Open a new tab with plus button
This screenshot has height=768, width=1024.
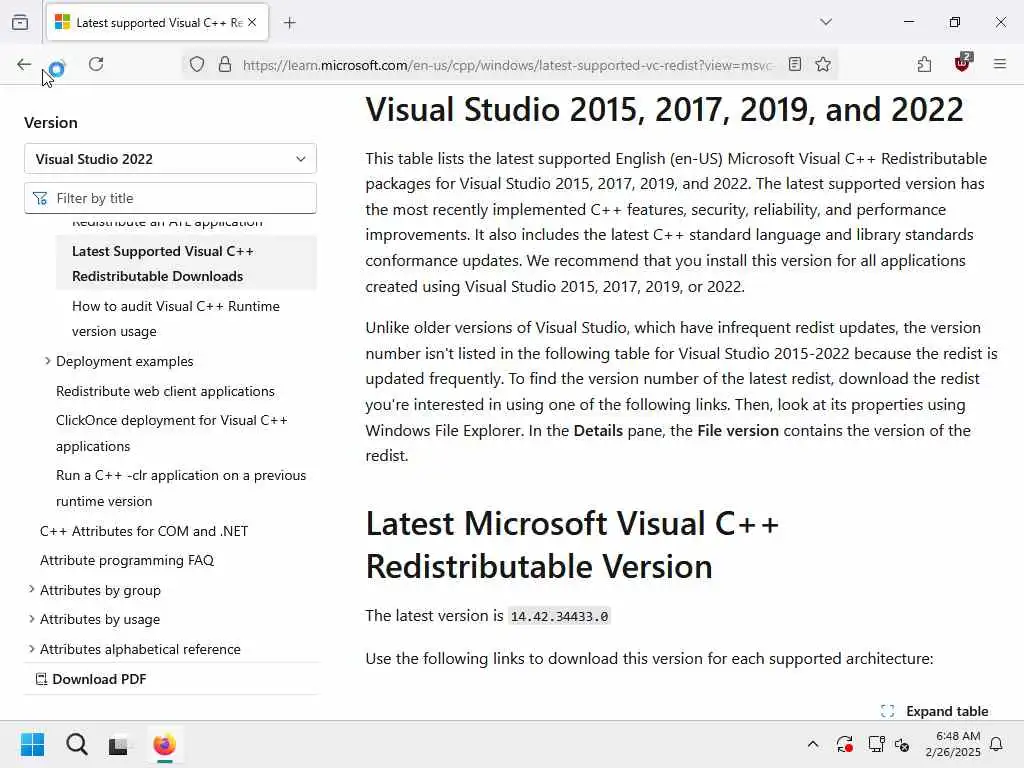(x=290, y=23)
